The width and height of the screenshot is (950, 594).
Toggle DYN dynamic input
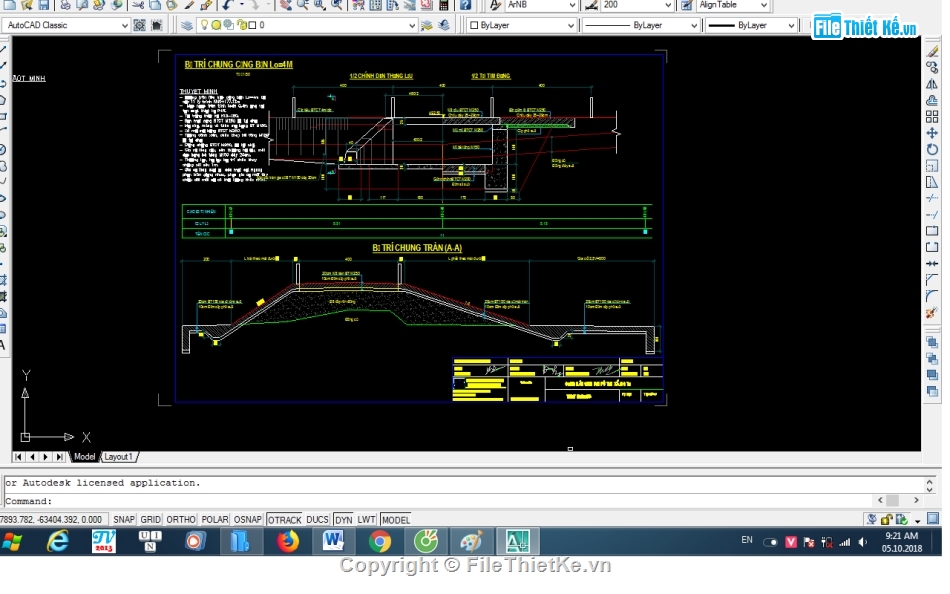coord(344,520)
